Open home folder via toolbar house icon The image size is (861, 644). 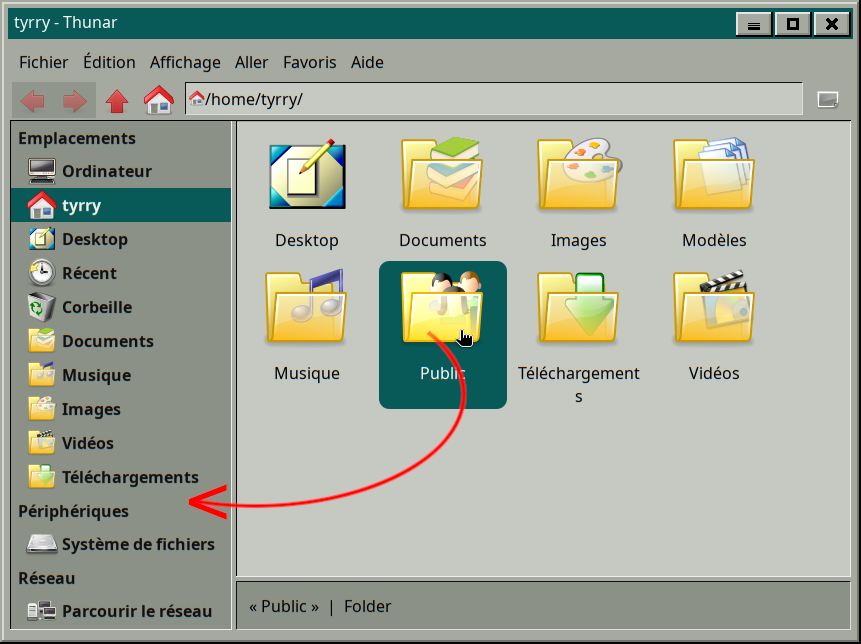pyautogui.click(x=159, y=100)
